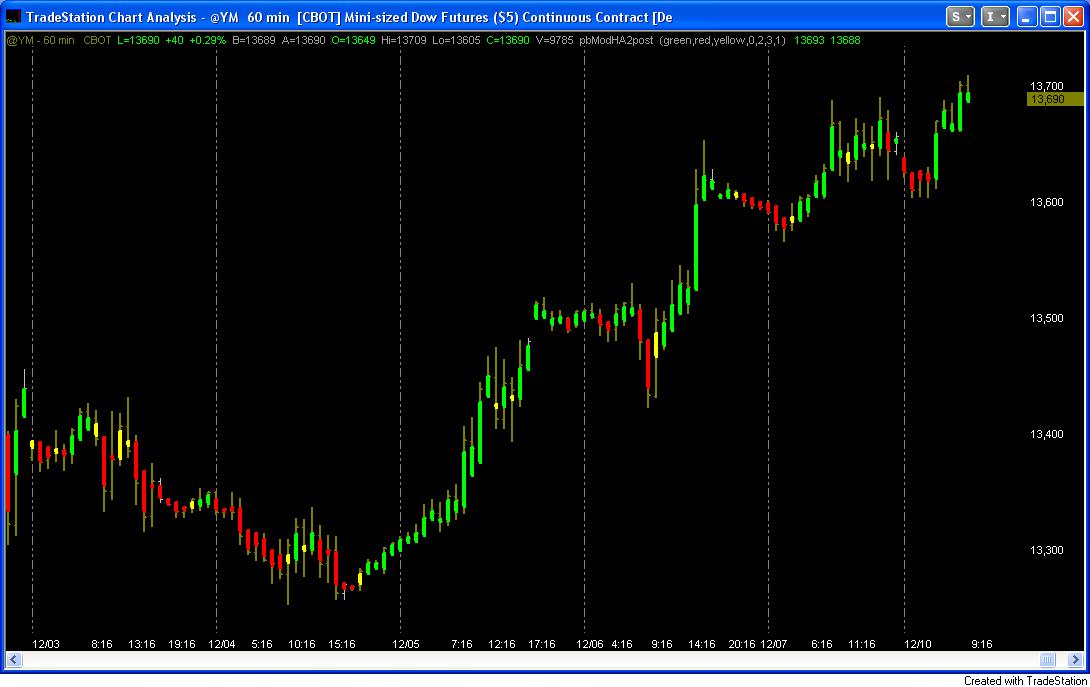Select the @YM - 60 min symbol label
The width and height of the screenshot is (1090, 687).
pos(40,40)
